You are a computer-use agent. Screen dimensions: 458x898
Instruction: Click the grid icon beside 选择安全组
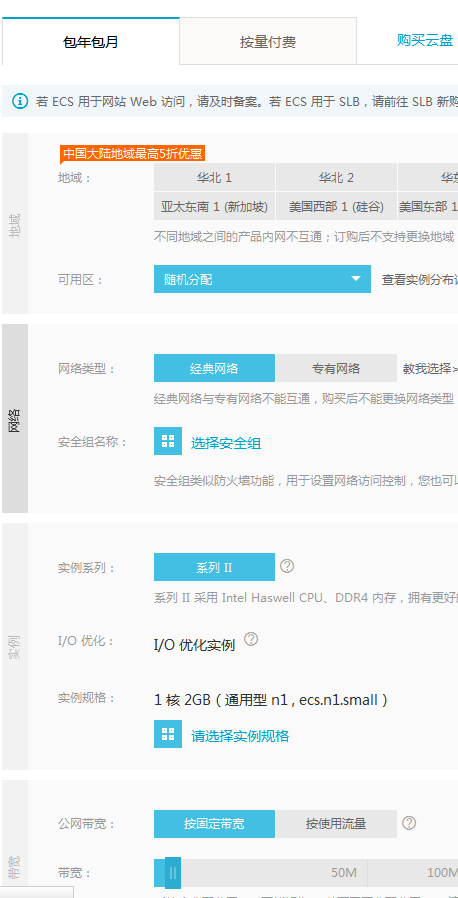168,441
